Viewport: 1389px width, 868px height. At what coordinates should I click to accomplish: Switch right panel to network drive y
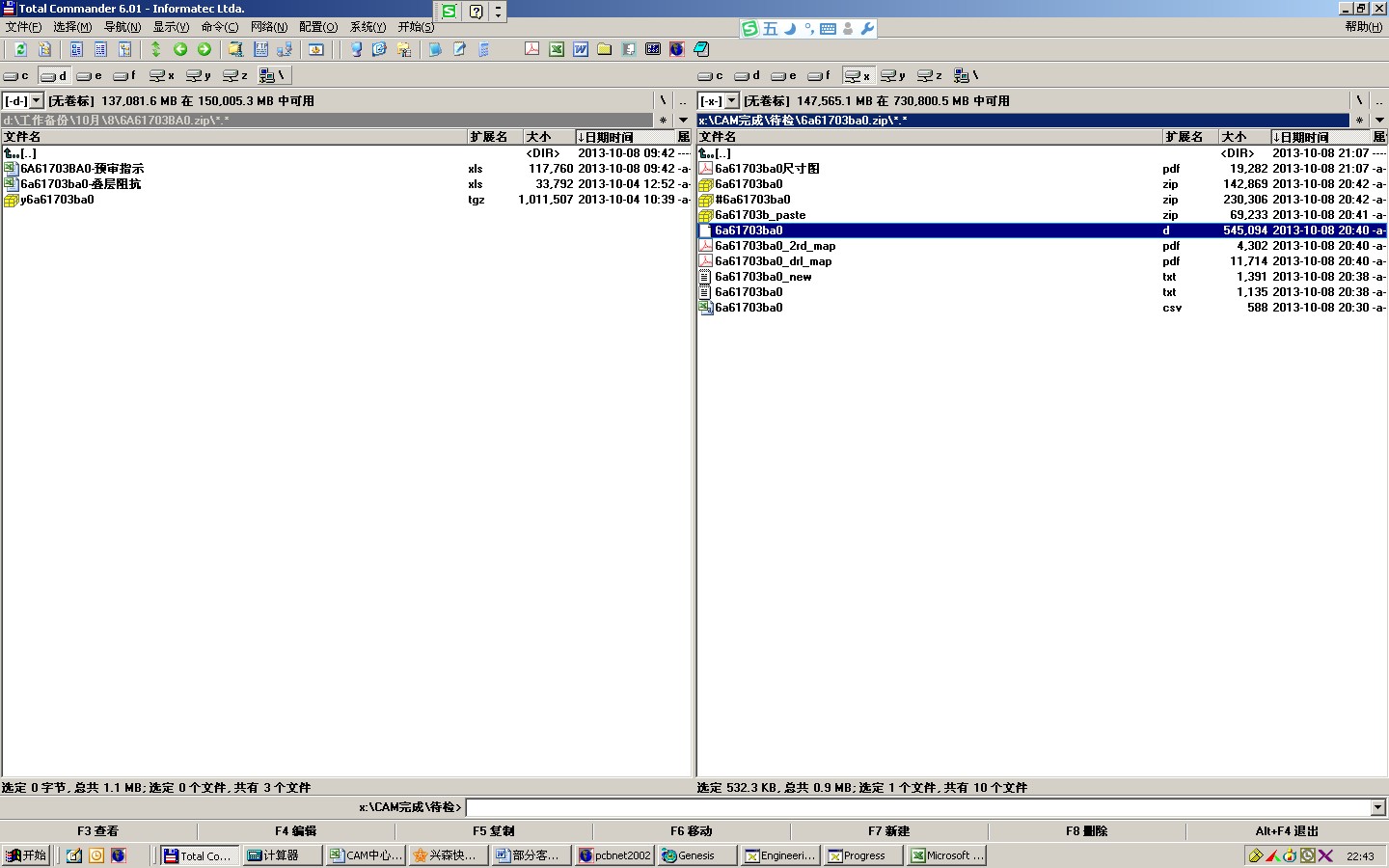tap(895, 75)
